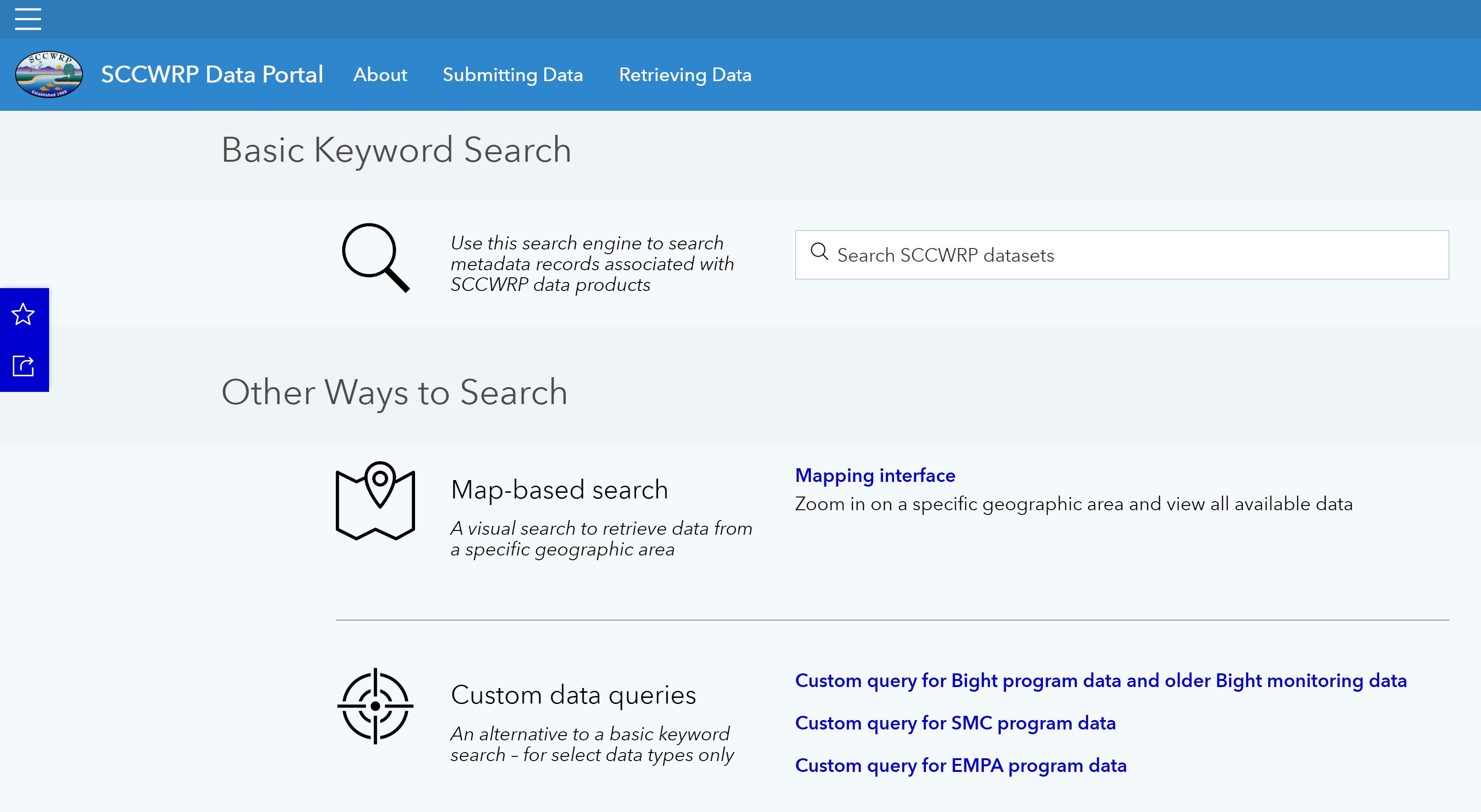
Task: Click the Basic Keyword Search heading
Action: [396, 150]
